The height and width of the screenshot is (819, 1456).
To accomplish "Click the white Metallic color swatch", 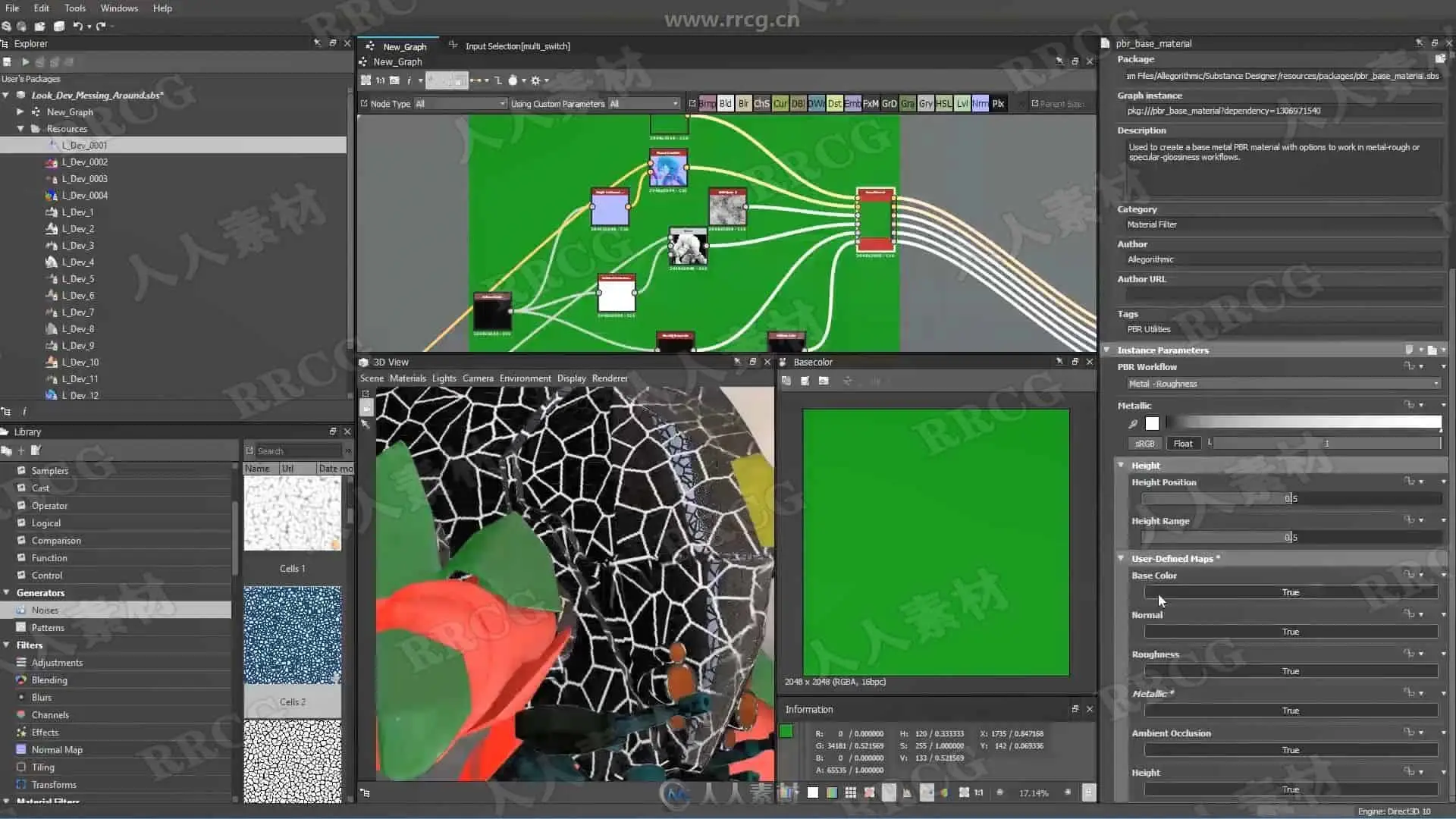I will [1152, 424].
